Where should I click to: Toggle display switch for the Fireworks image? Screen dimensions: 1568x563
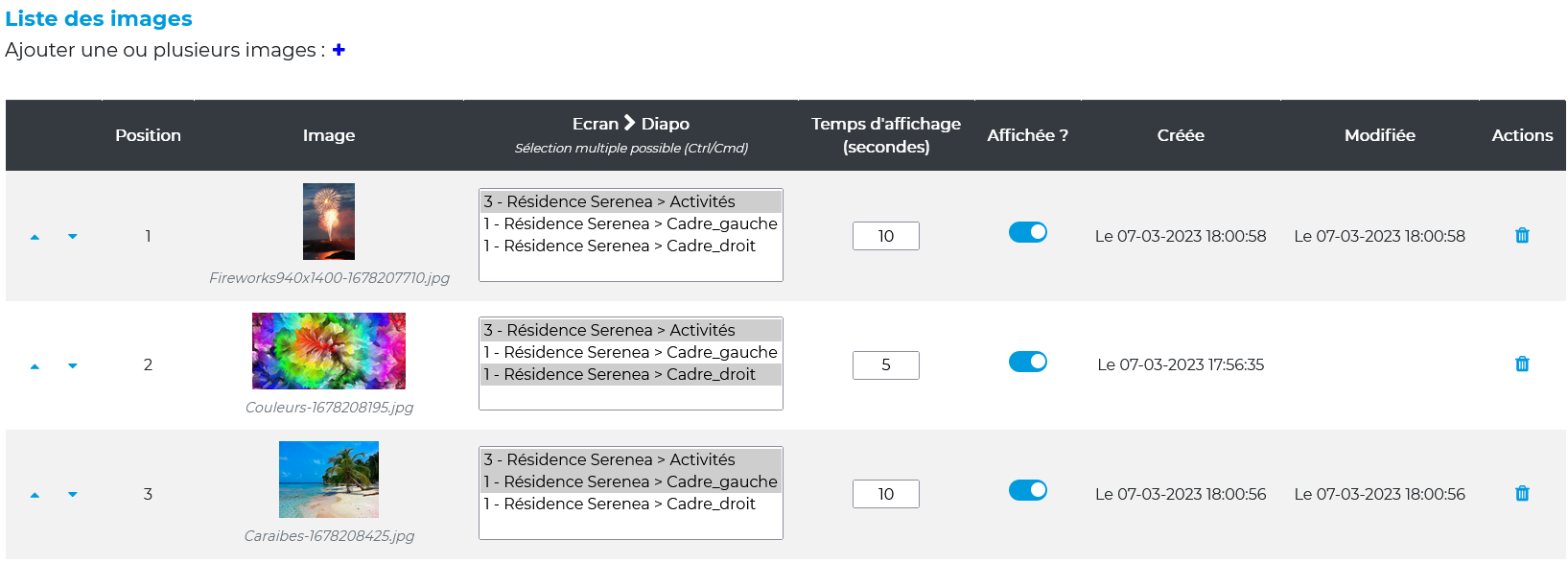[x=1027, y=232]
